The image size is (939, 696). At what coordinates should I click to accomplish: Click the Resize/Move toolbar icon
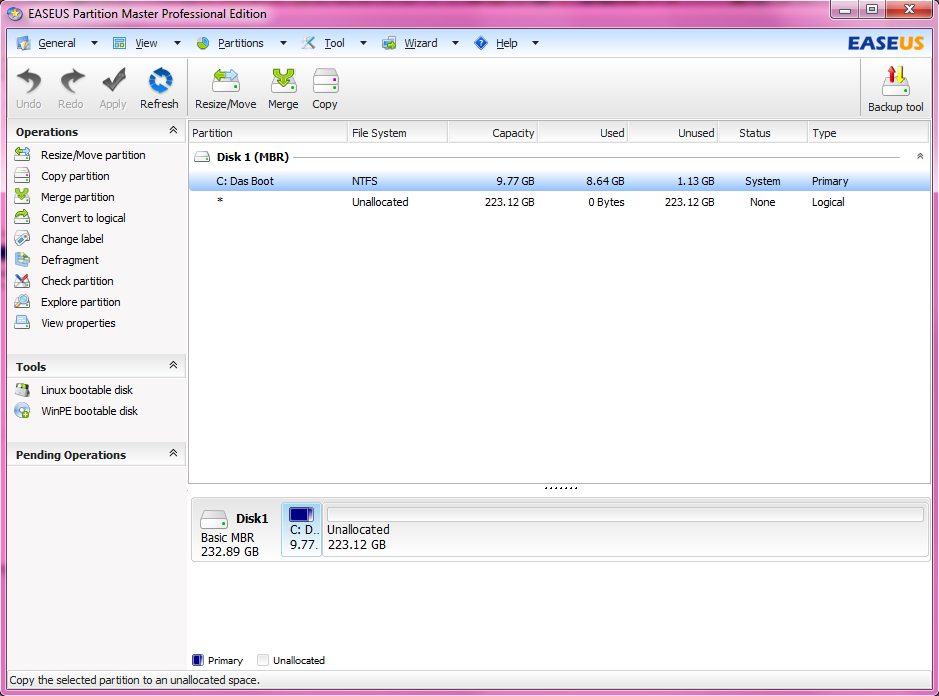(225, 88)
